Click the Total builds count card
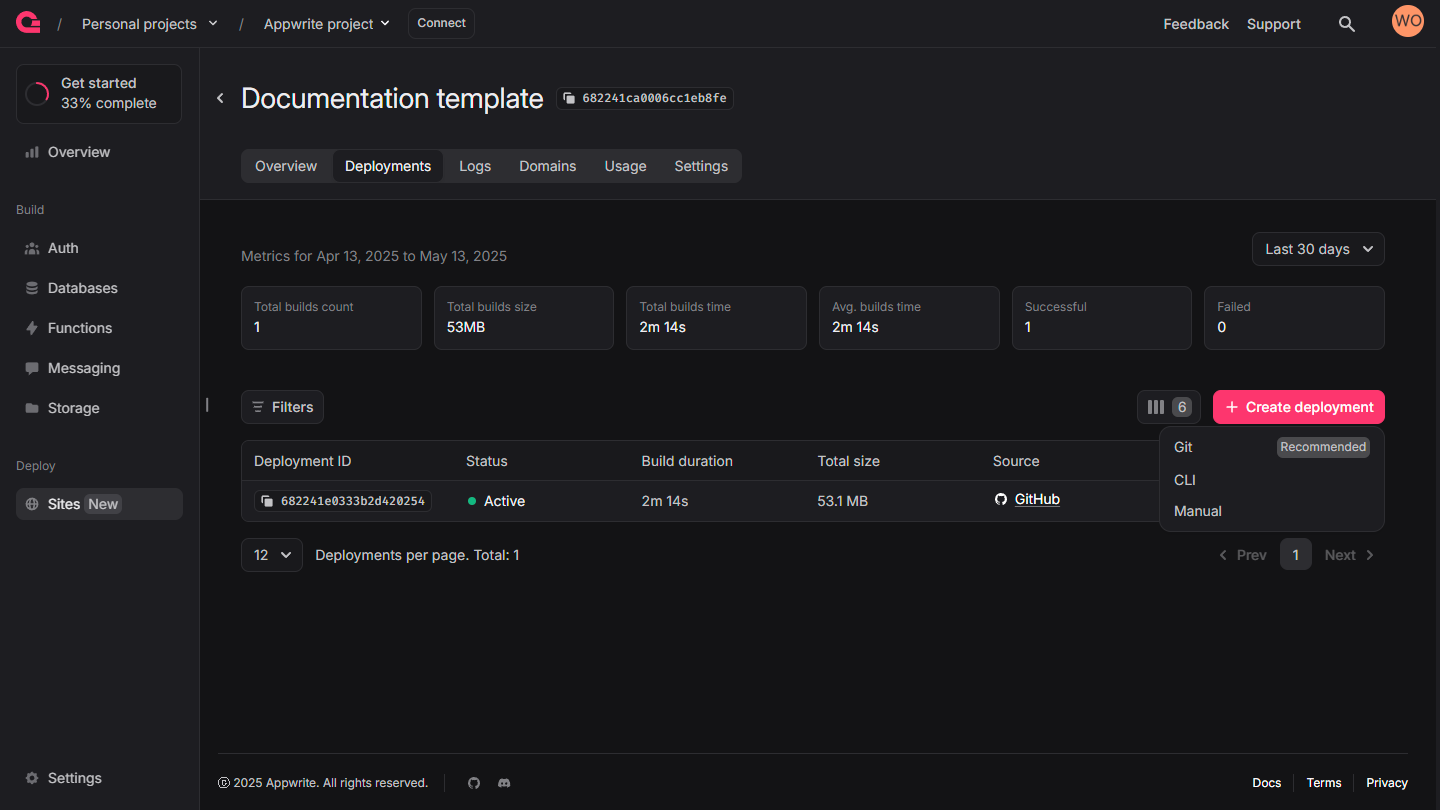The image size is (1440, 810). pyautogui.click(x=331, y=318)
